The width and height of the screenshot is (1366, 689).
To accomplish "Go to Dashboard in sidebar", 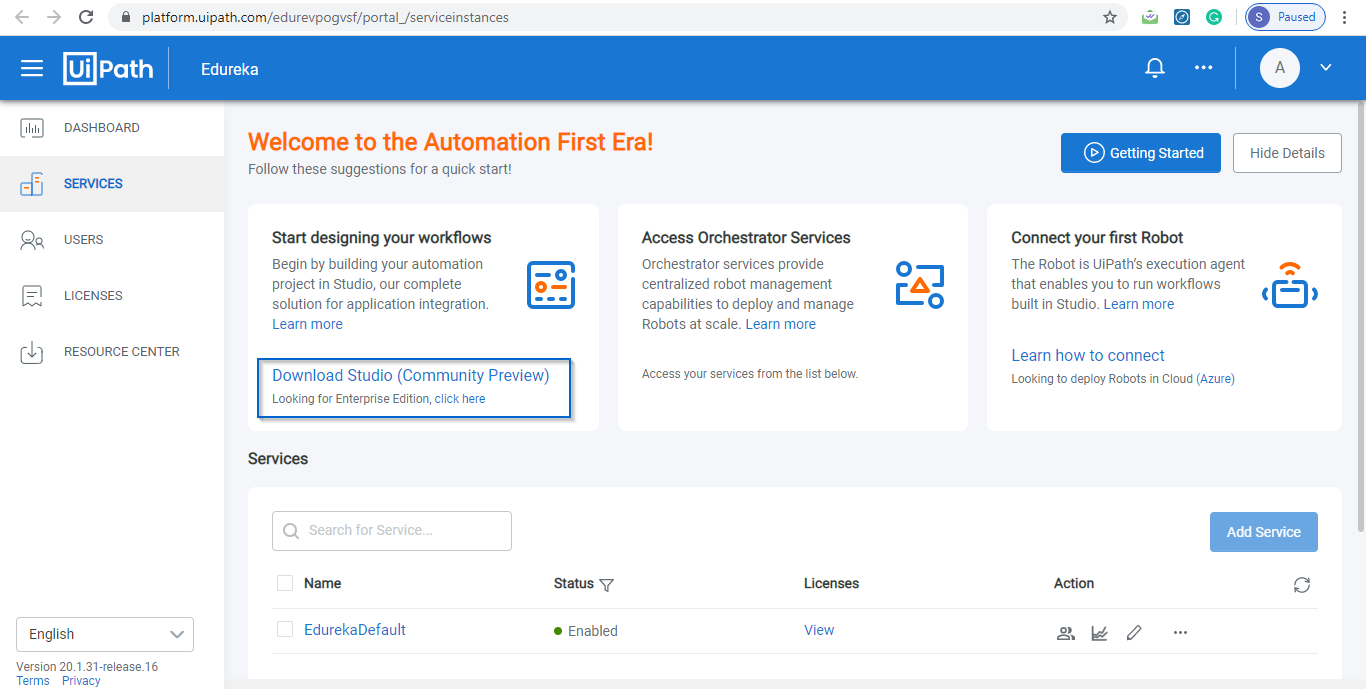I will click(x=112, y=128).
